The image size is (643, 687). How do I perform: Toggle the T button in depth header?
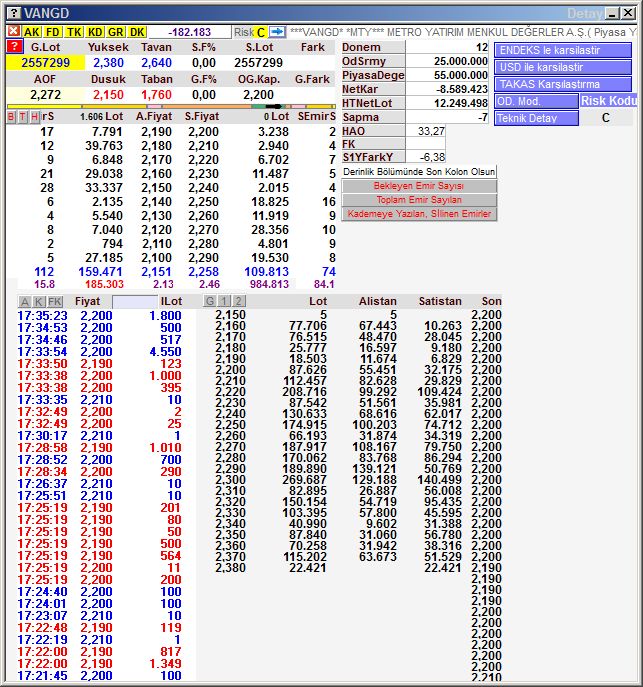[x=22, y=117]
